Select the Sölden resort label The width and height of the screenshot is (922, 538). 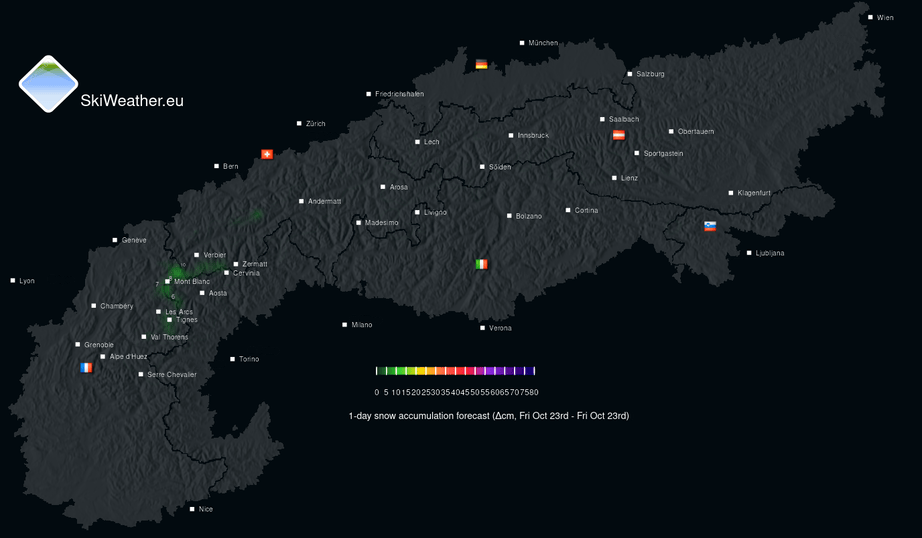pos(500,167)
